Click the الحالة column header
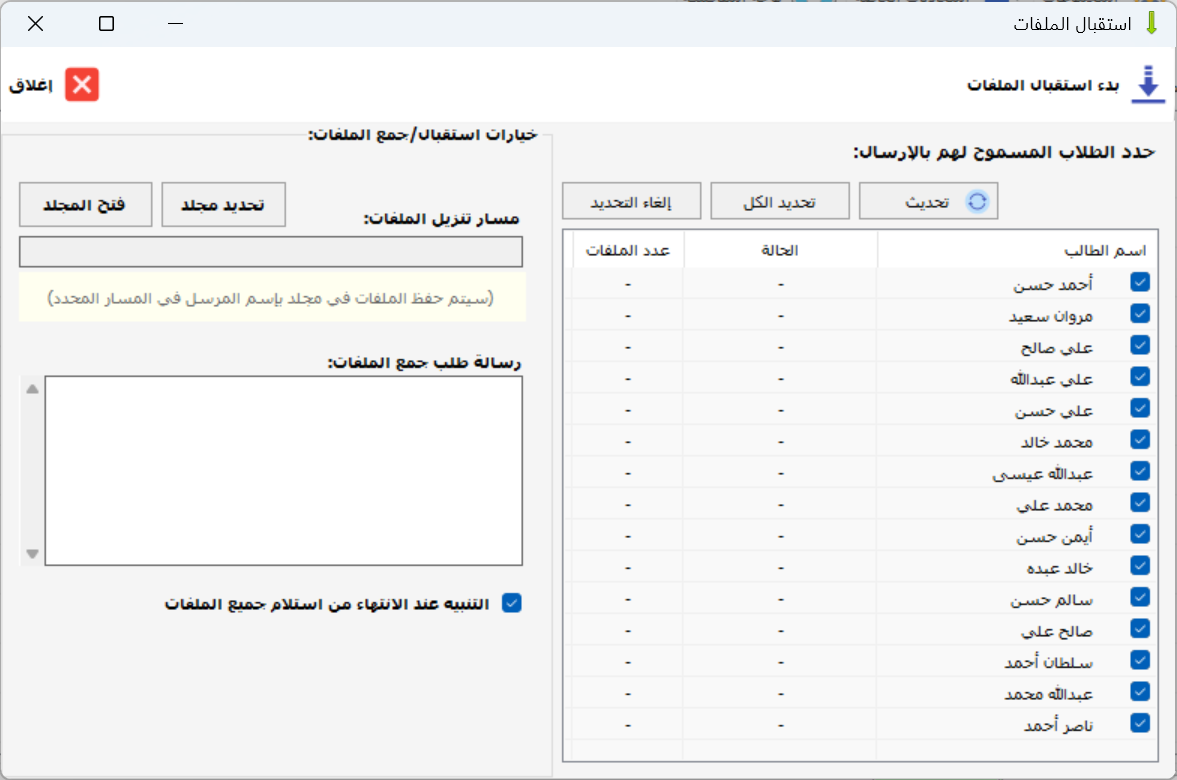This screenshot has height=780, width=1177. [x=780, y=250]
